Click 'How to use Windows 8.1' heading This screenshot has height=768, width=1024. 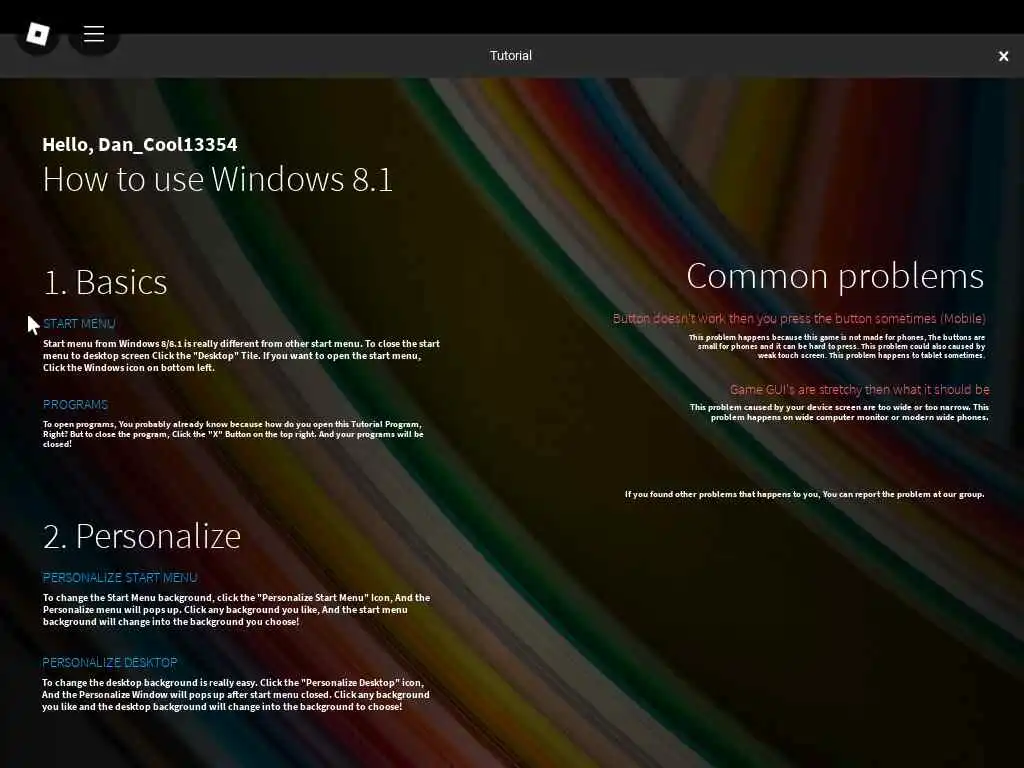[x=217, y=179]
